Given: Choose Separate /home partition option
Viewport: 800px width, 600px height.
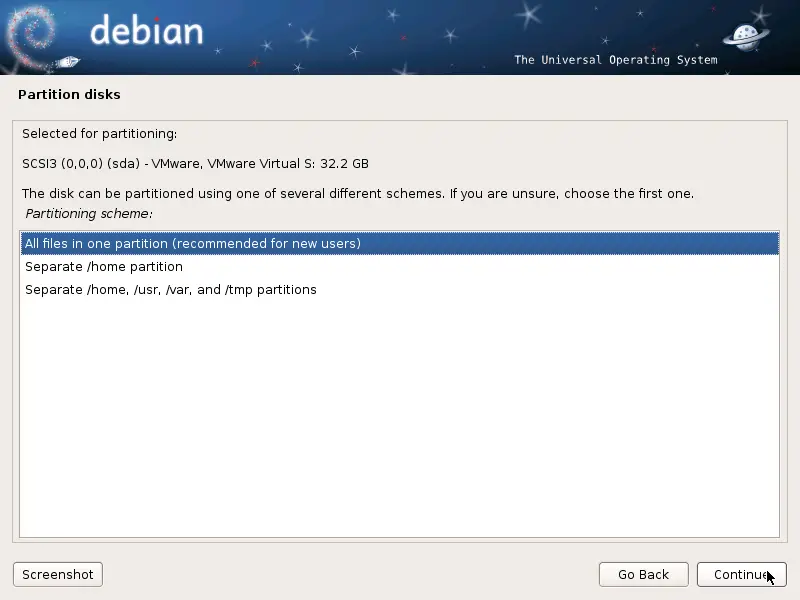Looking at the screenshot, I should click(399, 266).
